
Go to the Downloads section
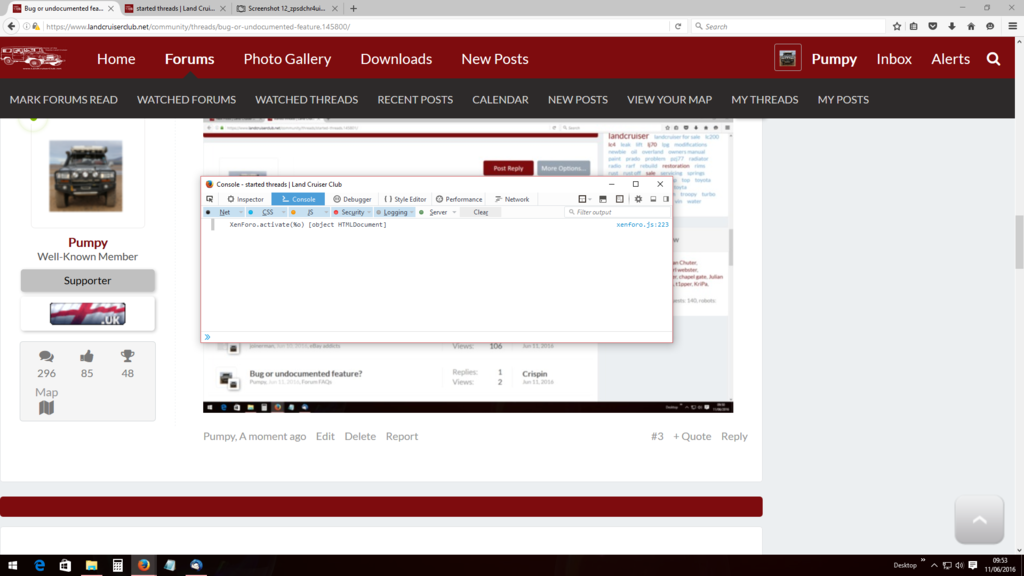(396, 59)
